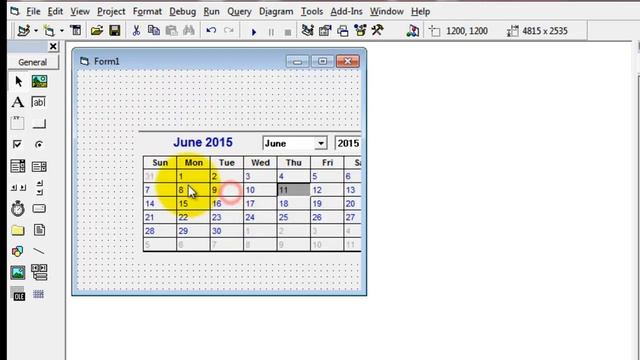640x360 pixels.
Task: Select the Pointer tool in toolbox
Action: 18,81
